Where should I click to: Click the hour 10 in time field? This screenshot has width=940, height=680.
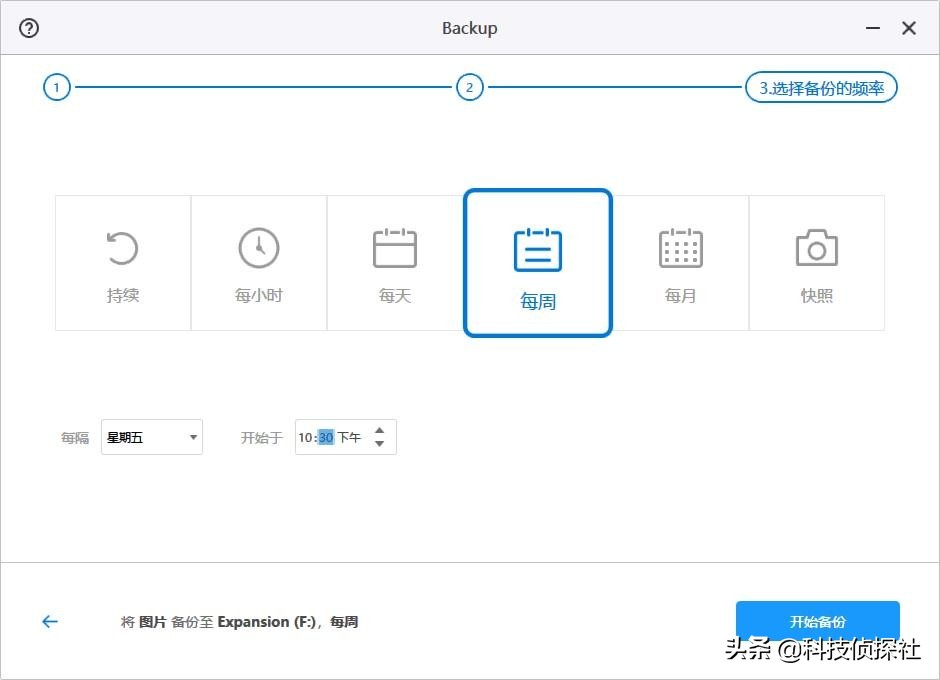(x=305, y=437)
